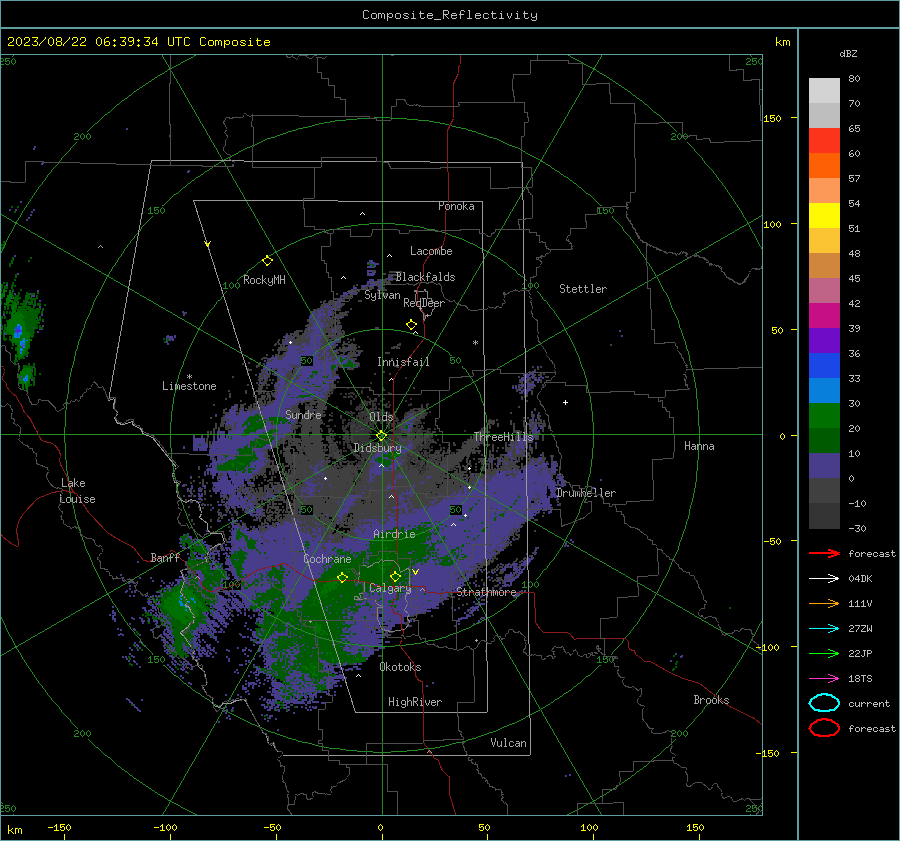The height and width of the screenshot is (841, 900).
Task: Click the RedDeer city label
Action: [424, 303]
